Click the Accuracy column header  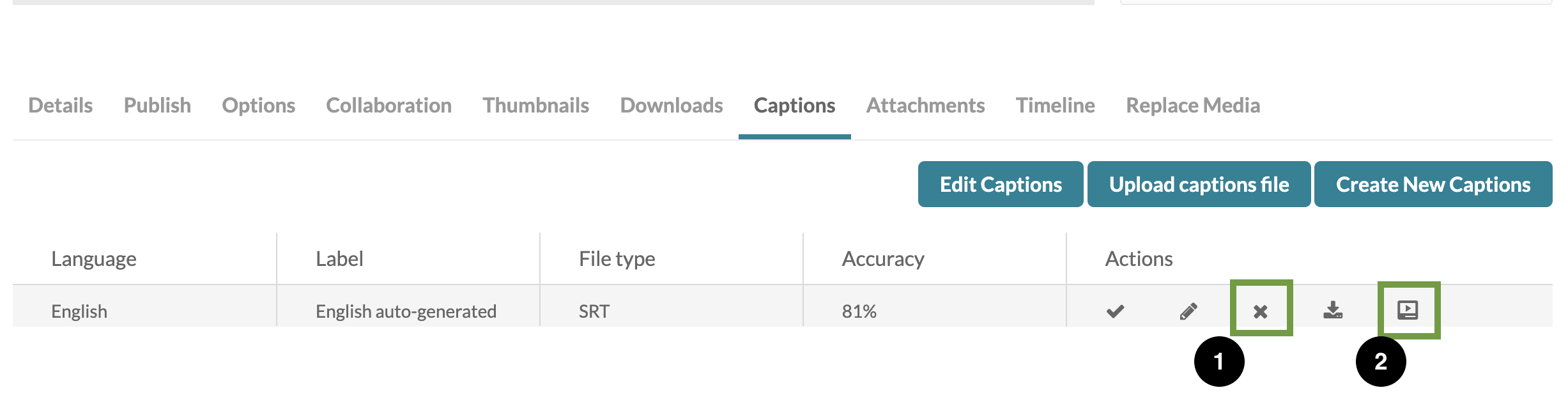pyautogui.click(x=883, y=259)
